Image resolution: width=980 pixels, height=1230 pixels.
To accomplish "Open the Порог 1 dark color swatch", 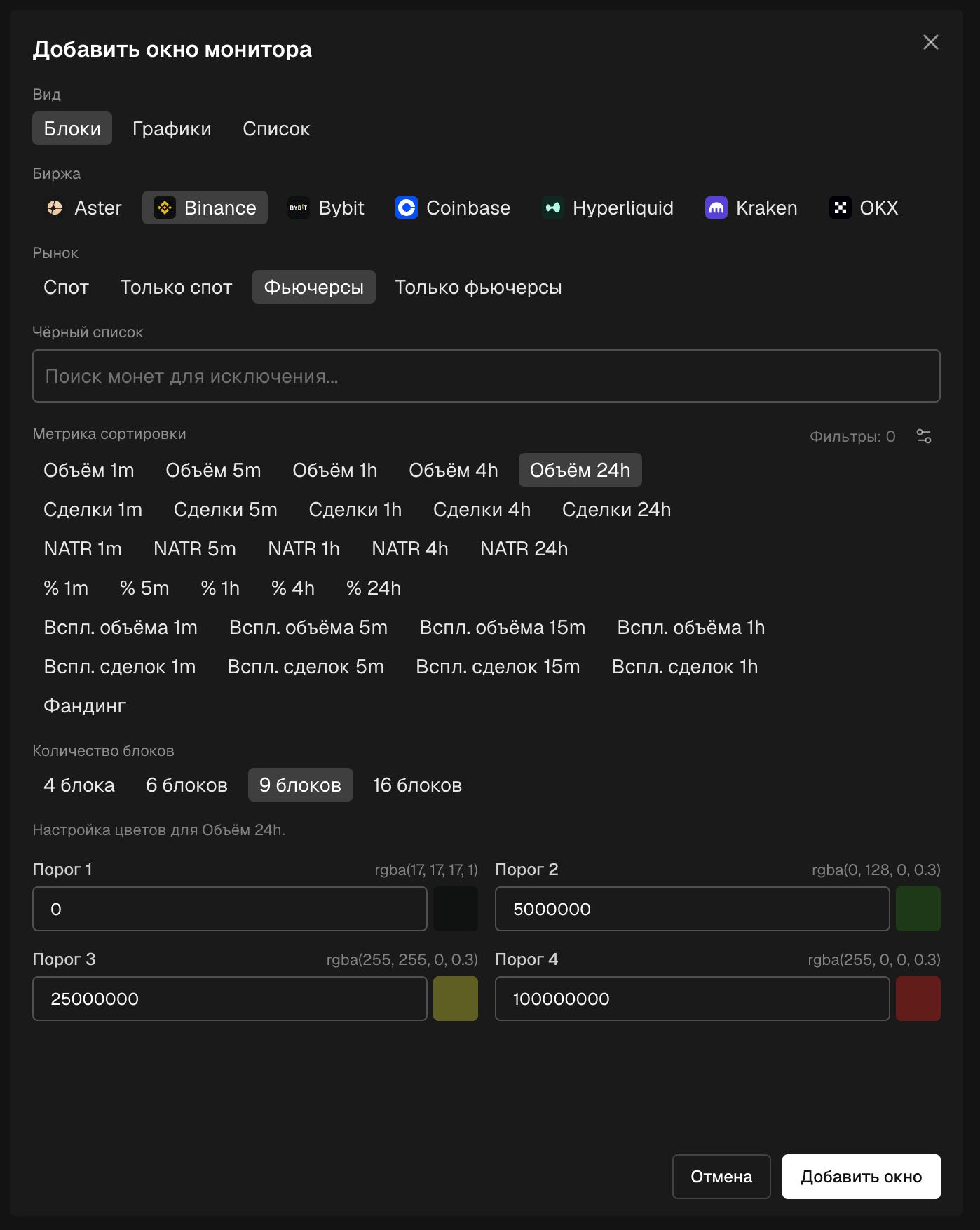I will click(456, 910).
